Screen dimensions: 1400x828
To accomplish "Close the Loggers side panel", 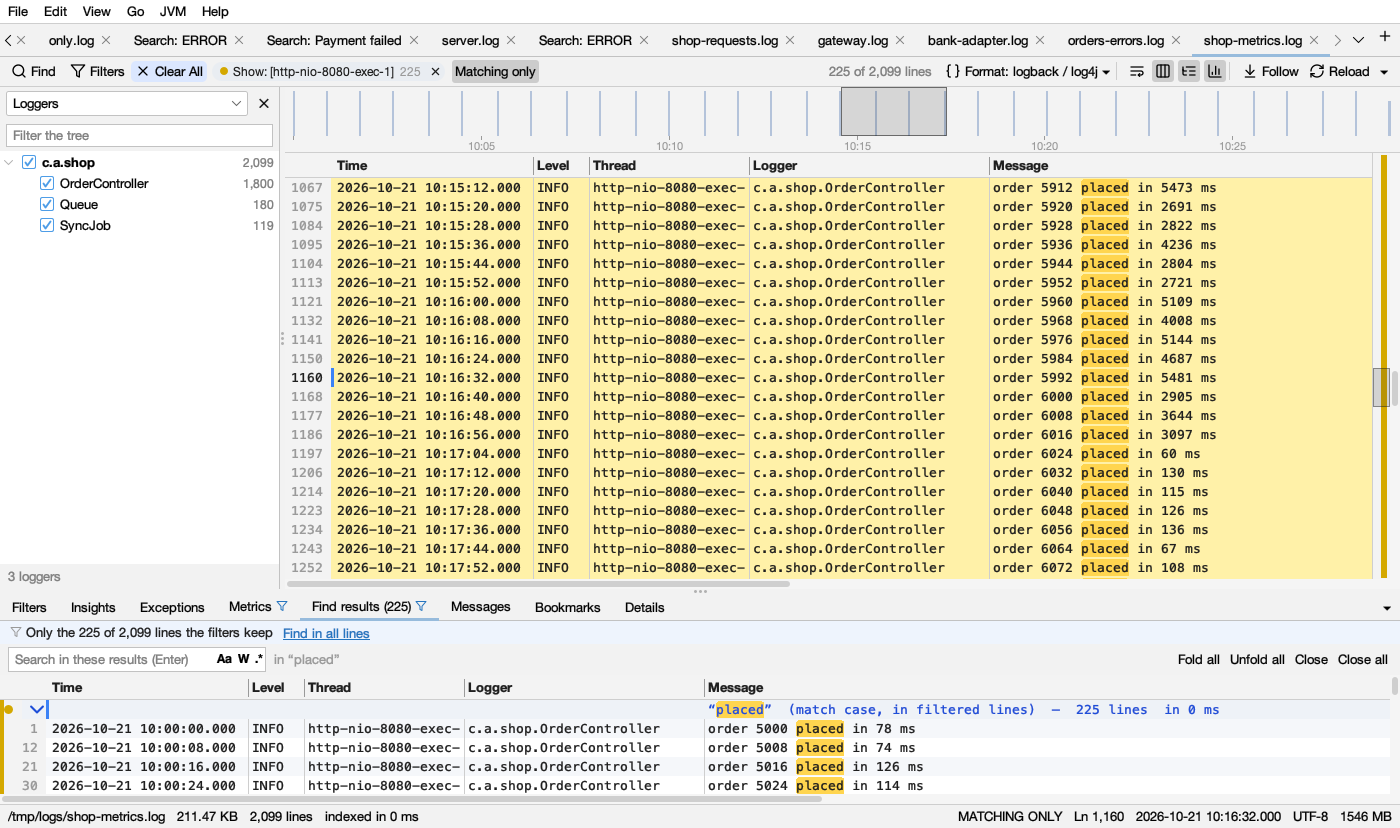I will click(x=264, y=103).
